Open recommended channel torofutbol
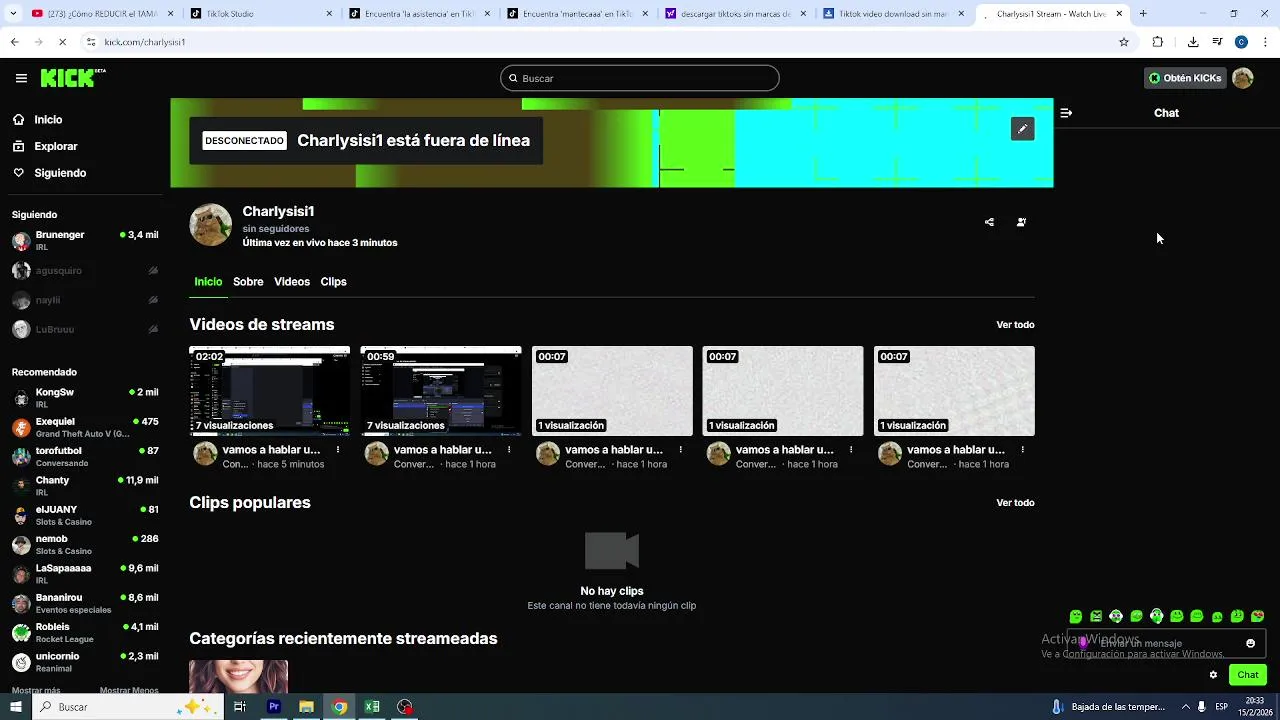The height and width of the screenshot is (720, 1280). pyautogui.click(x=85, y=457)
